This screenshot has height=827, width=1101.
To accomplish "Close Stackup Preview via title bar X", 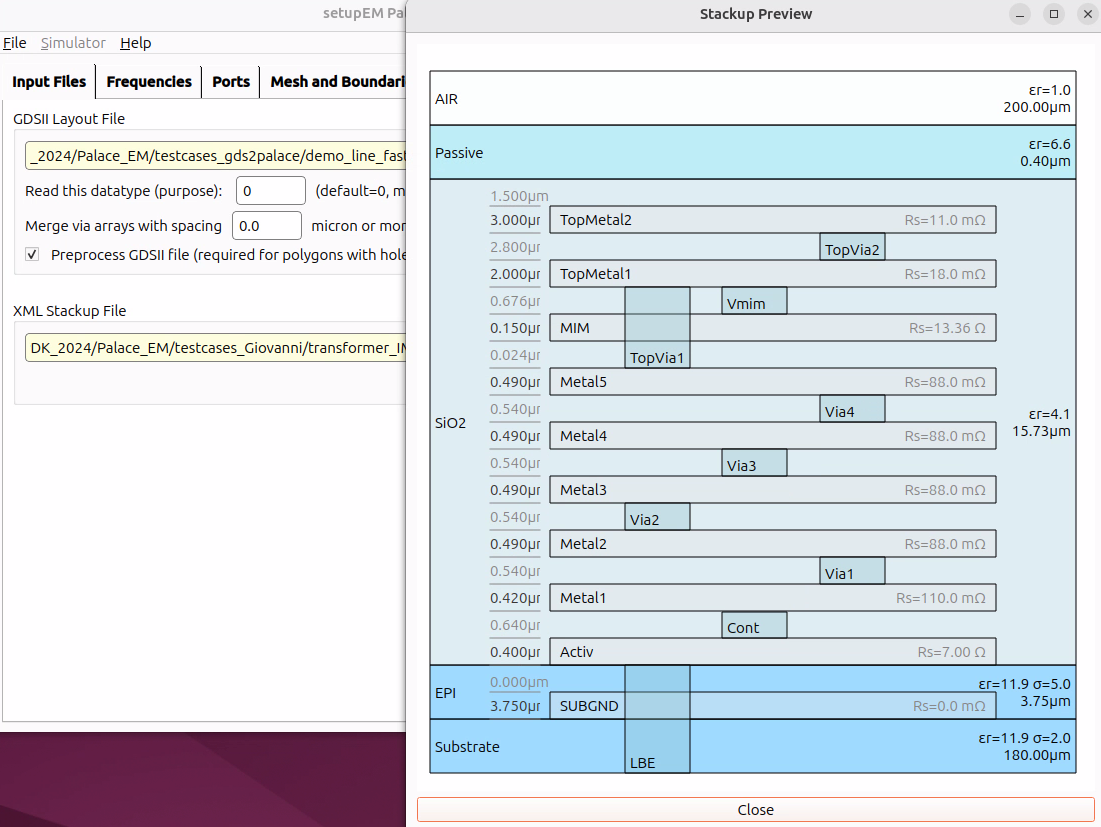I will pos(1088,14).
